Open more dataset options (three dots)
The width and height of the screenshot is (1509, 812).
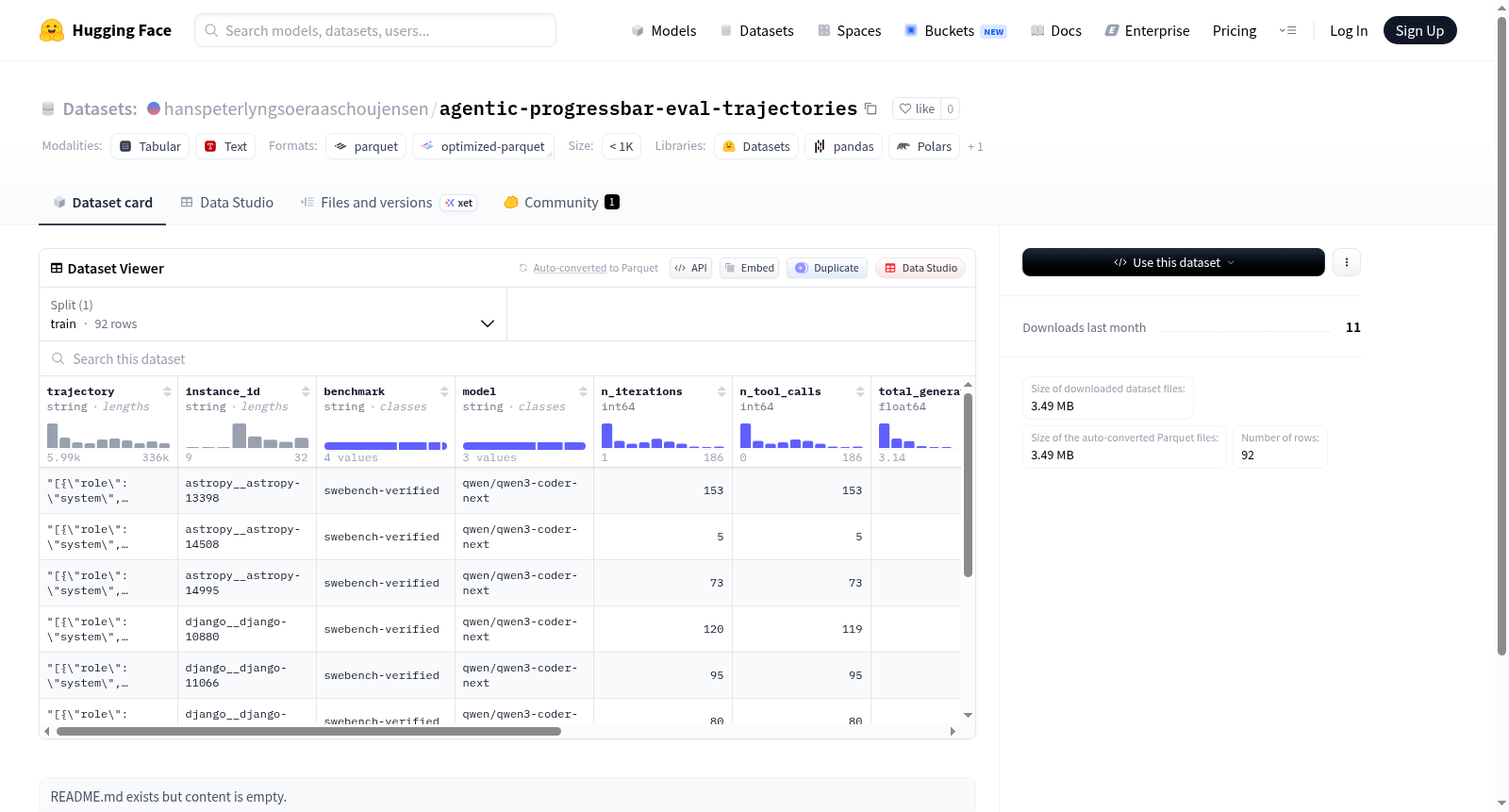1347,262
